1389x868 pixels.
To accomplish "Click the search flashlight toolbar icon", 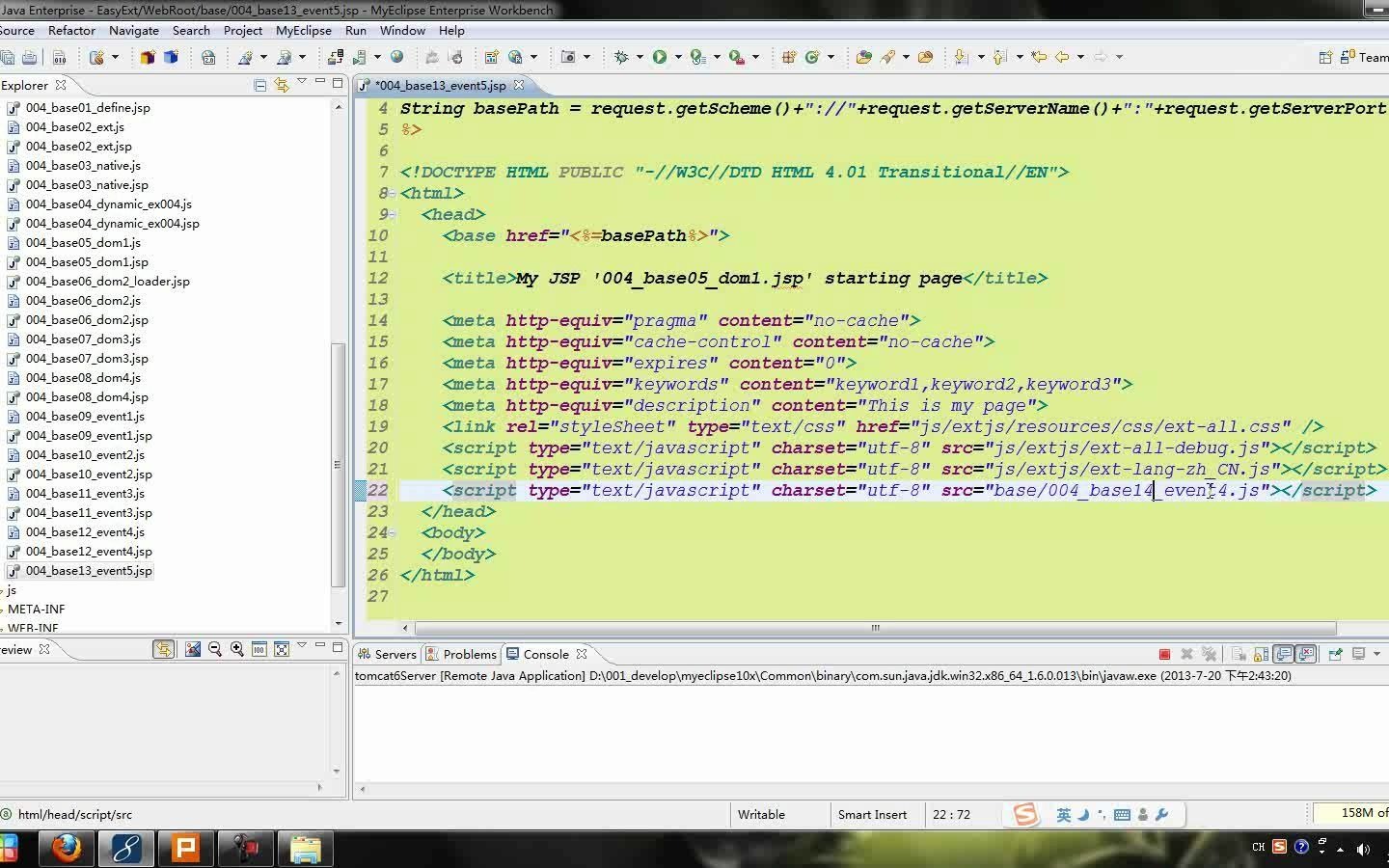I will [x=887, y=57].
